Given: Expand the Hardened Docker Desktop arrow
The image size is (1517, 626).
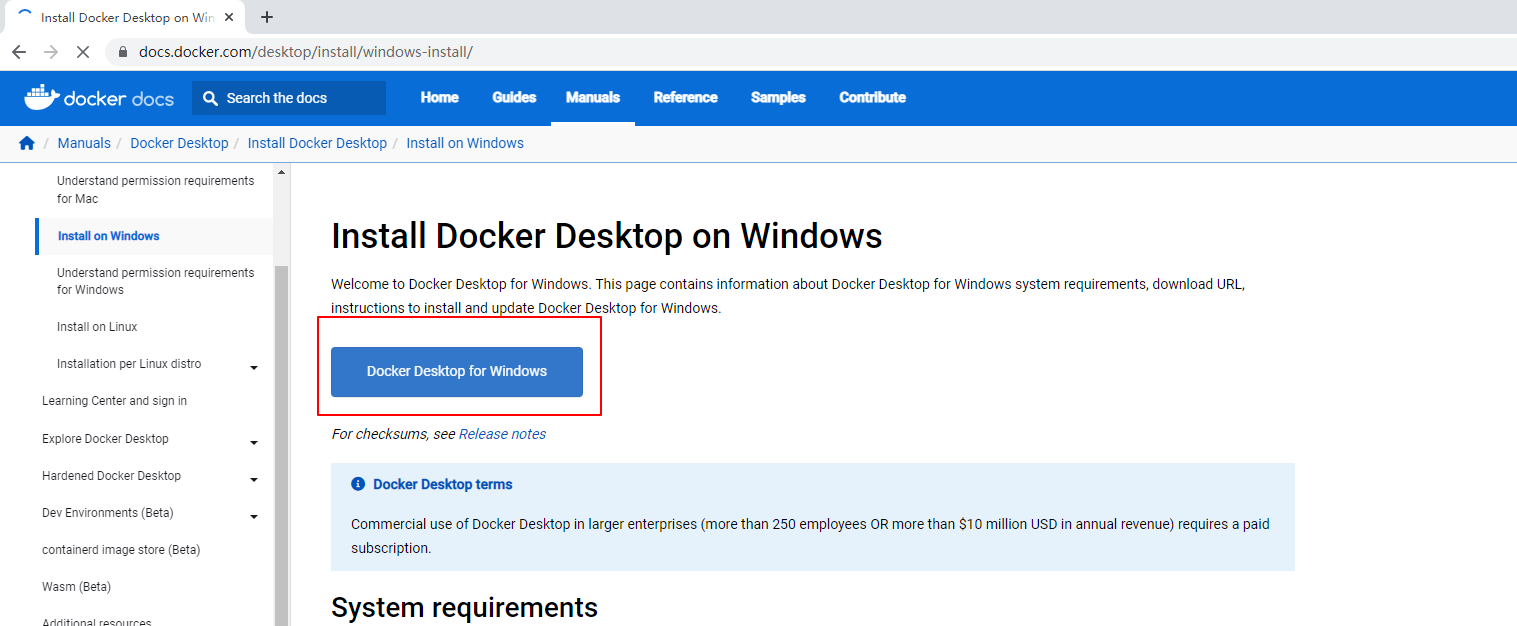Looking at the screenshot, I should pos(254,480).
